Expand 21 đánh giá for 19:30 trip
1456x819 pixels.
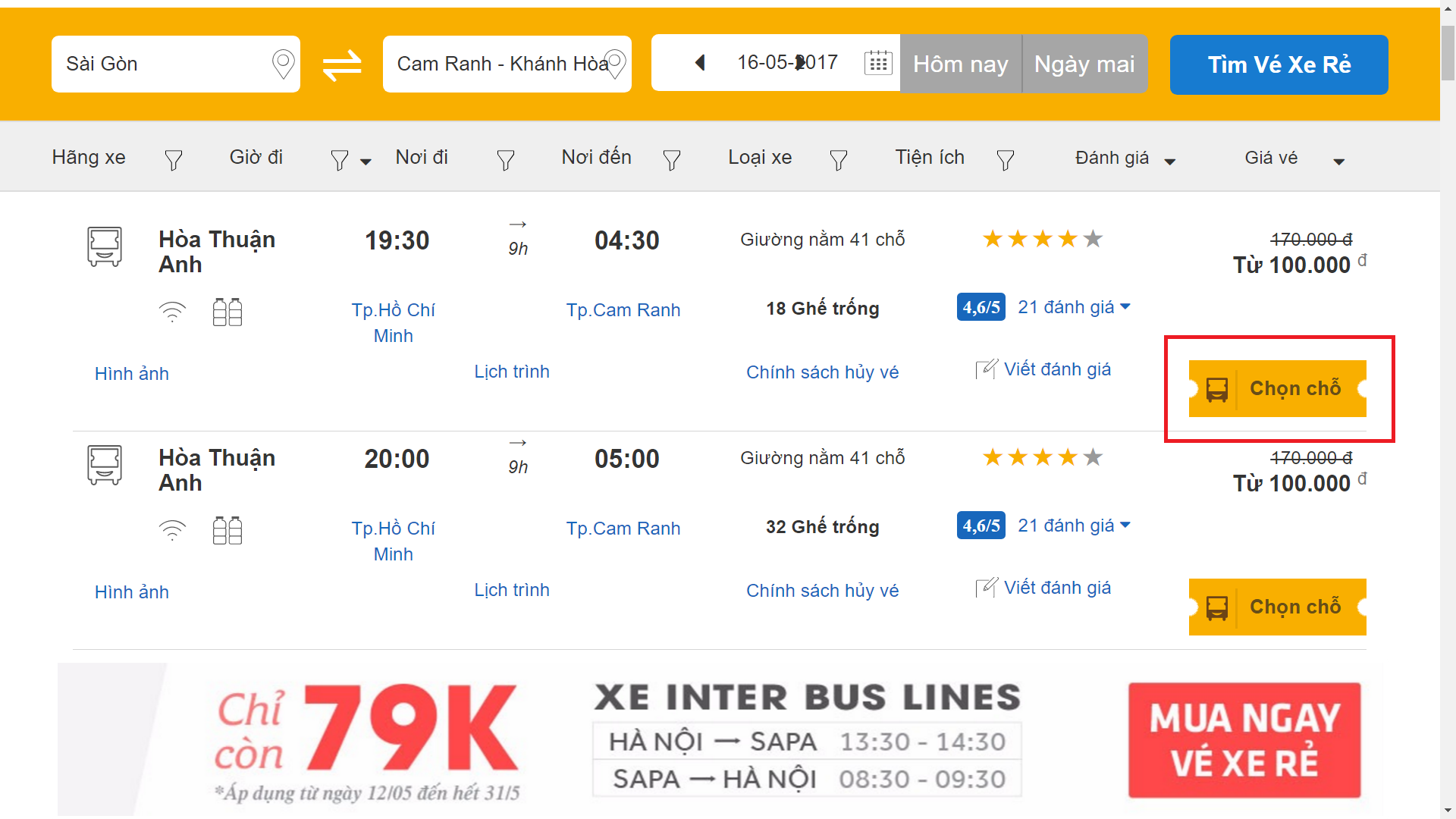point(1074,307)
